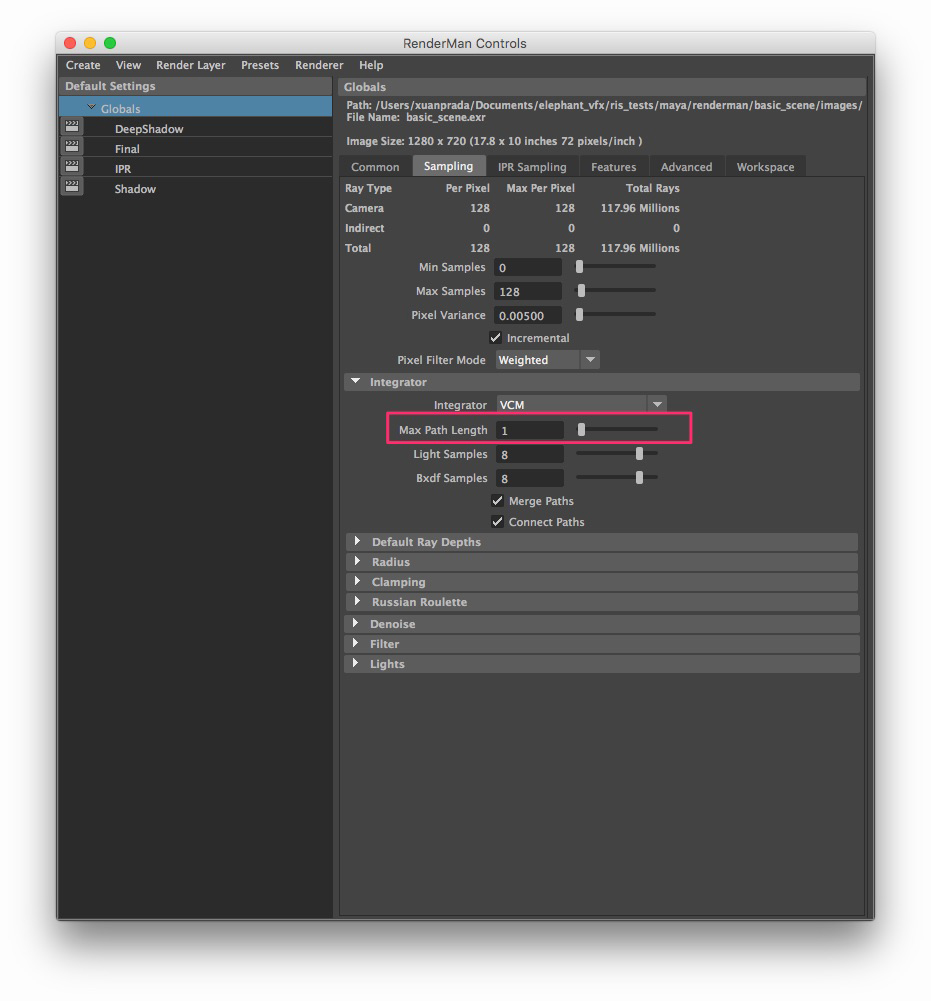The image size is (931, 1001).
Task: Click the Max Path Length slider handle
Action: [581, 430]
